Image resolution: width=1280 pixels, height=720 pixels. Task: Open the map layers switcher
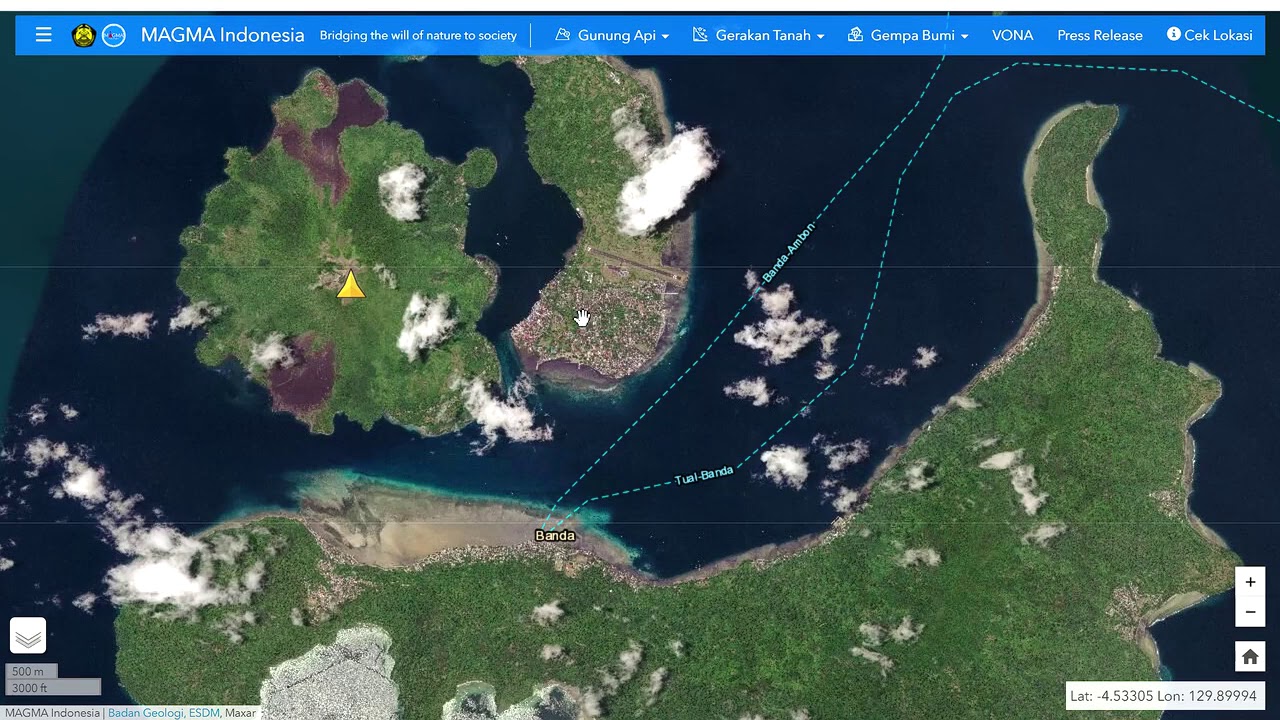click(28, 636)
